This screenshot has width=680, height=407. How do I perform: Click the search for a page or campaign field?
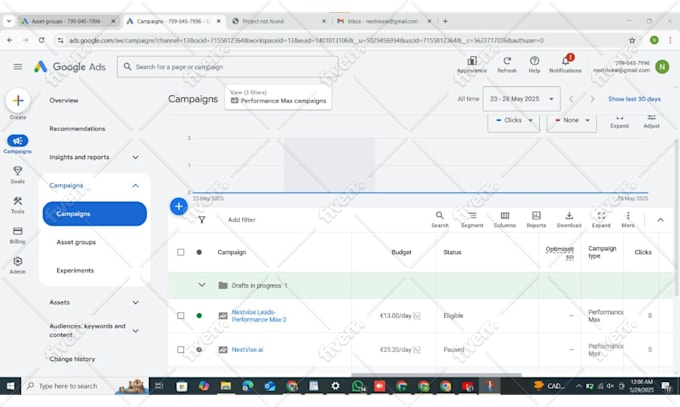pyautogui.click(x=228, y=67)
